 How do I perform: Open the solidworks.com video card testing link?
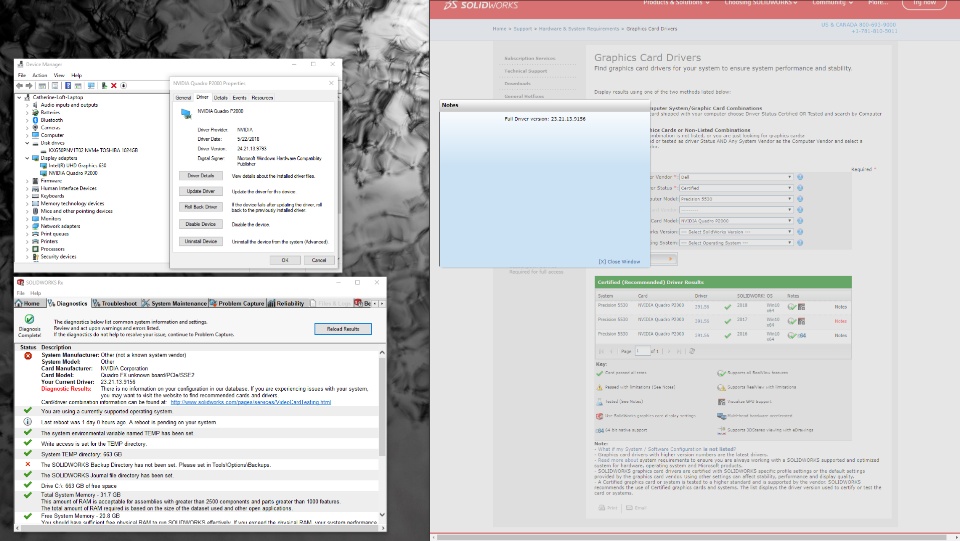(250, 403)
